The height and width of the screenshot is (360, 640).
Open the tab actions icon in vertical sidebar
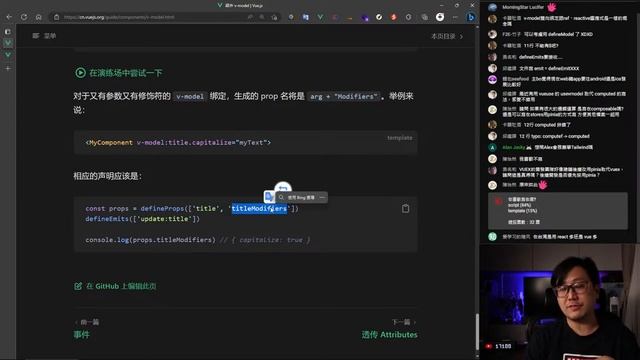[x=8, y=31]
